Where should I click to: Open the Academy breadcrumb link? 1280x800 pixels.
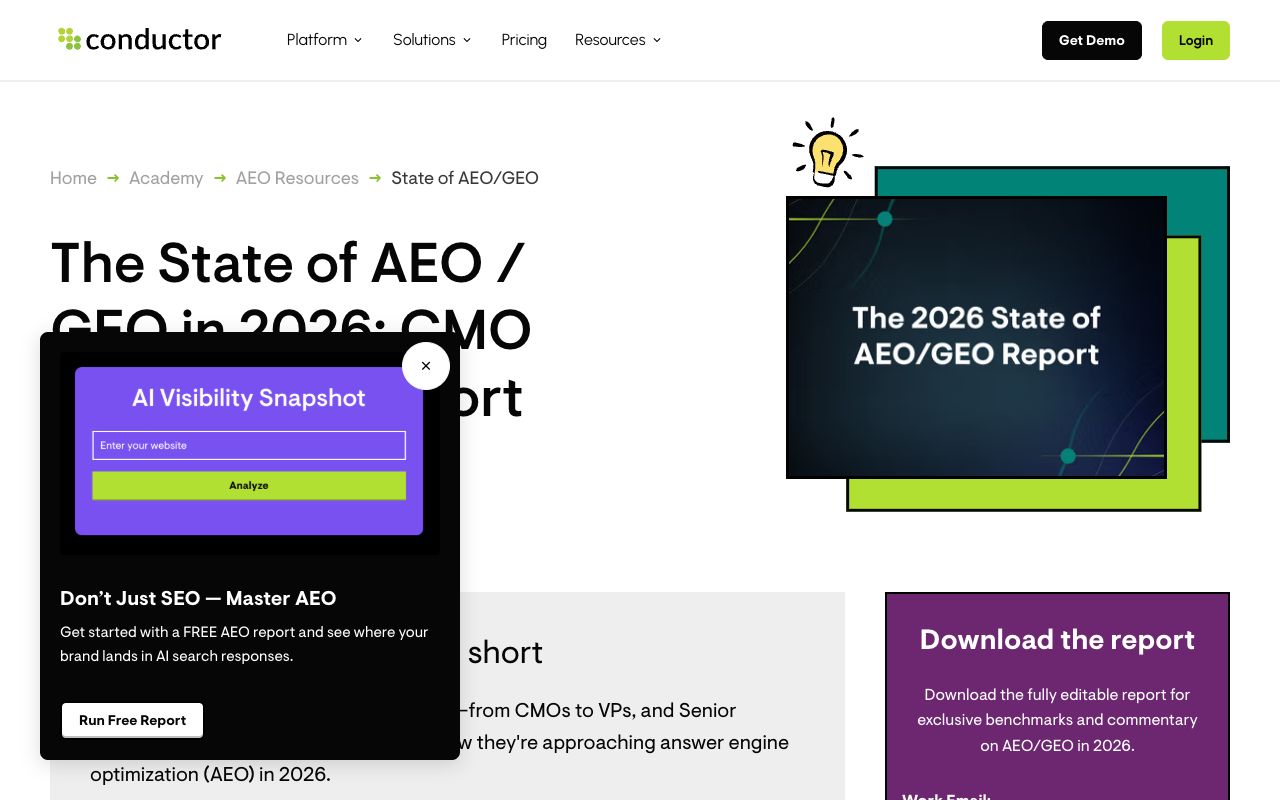click(166, 178)
